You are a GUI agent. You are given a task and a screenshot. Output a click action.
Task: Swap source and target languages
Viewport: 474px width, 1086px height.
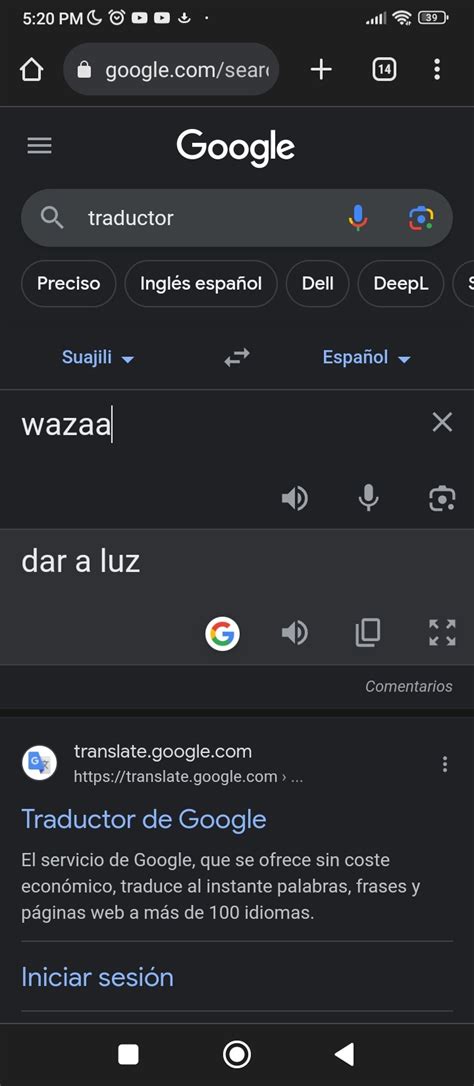(x=237, y=358)
